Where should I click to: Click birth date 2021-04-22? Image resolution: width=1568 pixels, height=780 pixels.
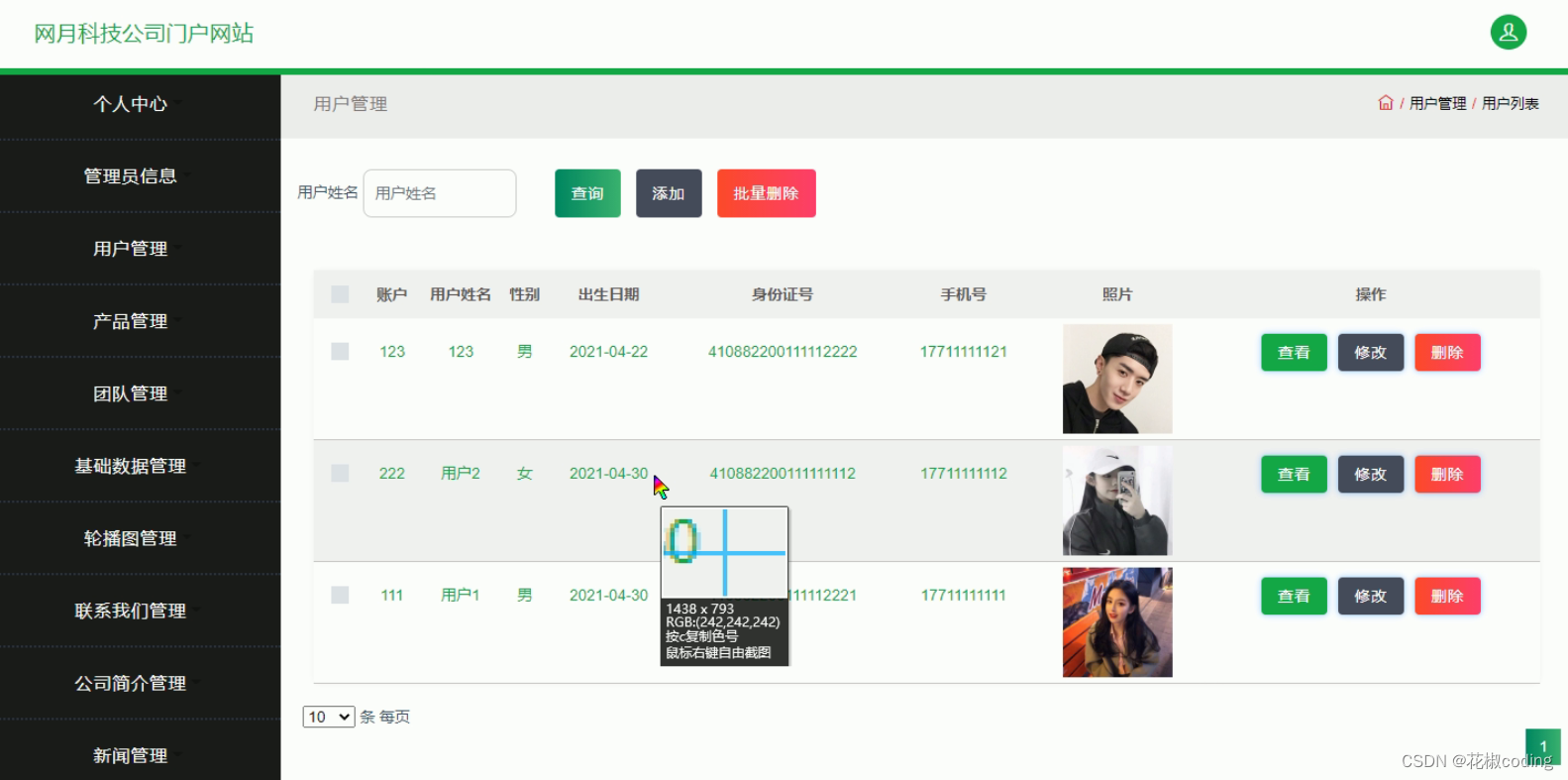click(x=608, y=352)
